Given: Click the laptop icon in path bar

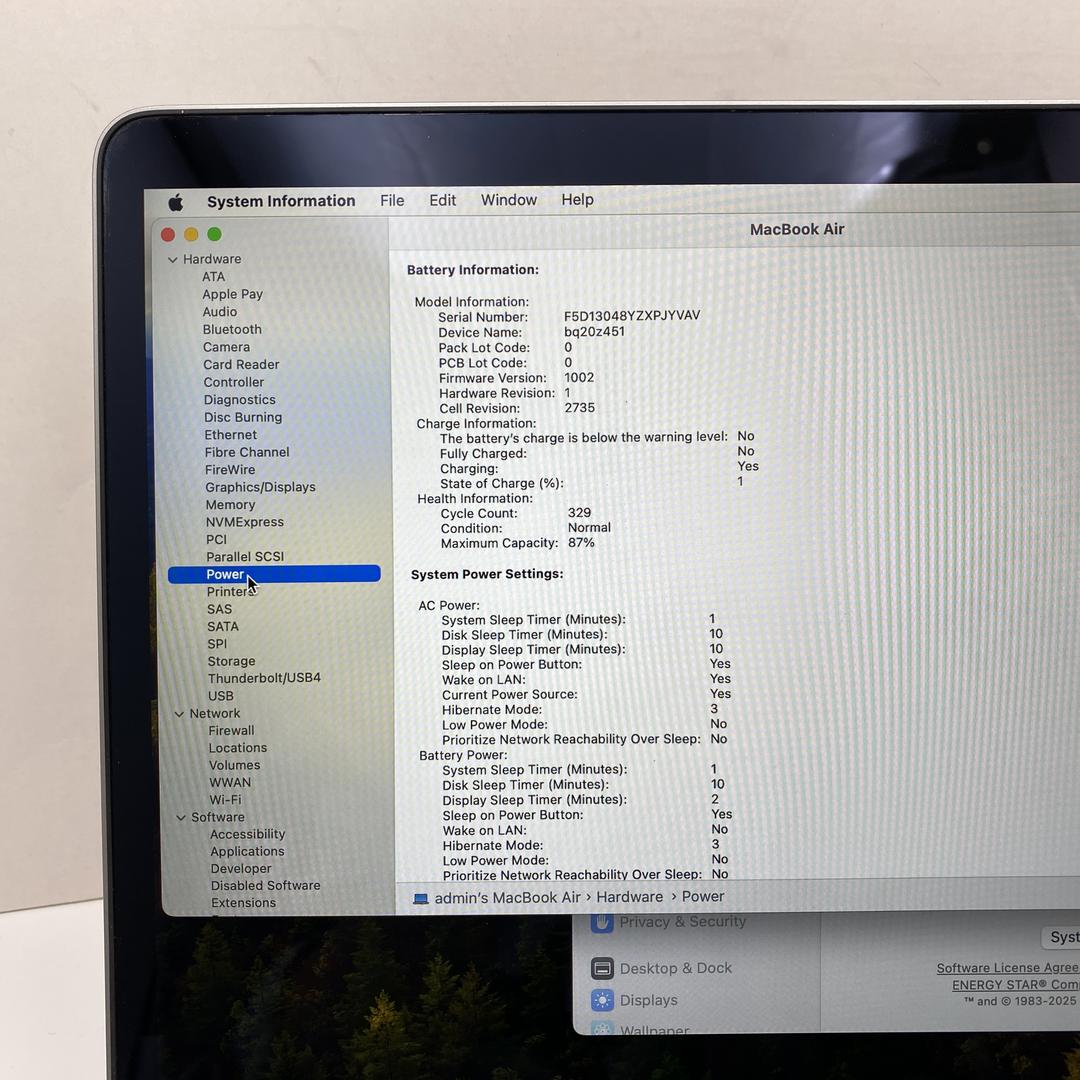Looking at the screenshot, I should [421, 900].
